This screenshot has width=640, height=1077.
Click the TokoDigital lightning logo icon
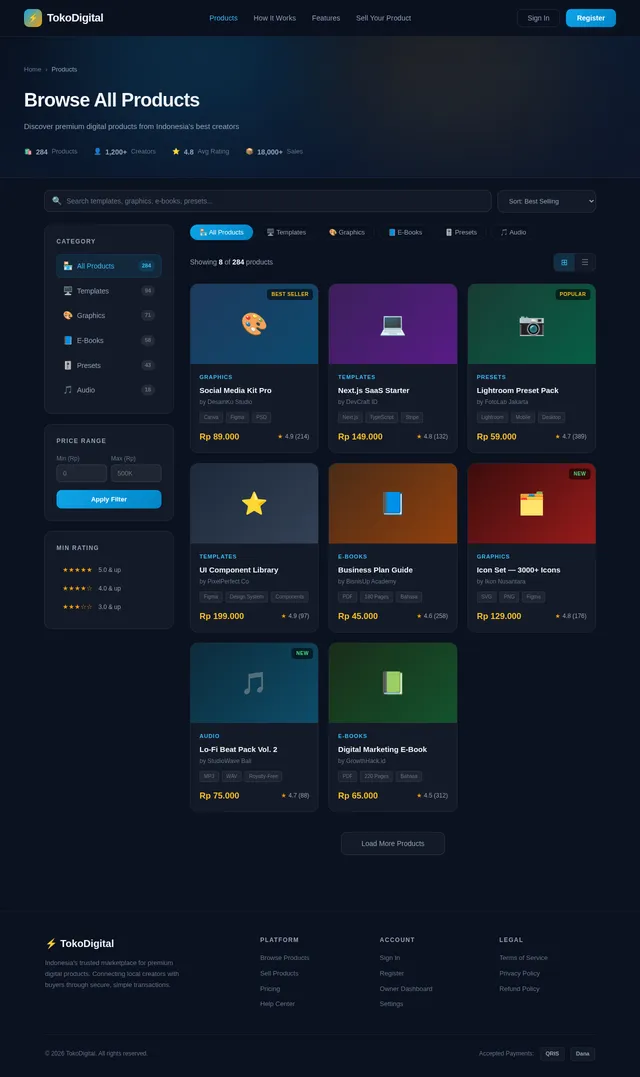pyautogui.click(x=33, y=18)
